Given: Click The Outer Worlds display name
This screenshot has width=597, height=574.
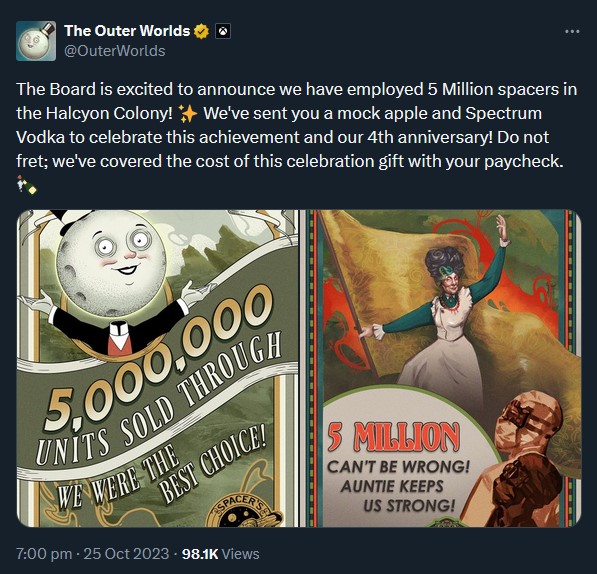Looking at the screenshot, I should 127,31.
